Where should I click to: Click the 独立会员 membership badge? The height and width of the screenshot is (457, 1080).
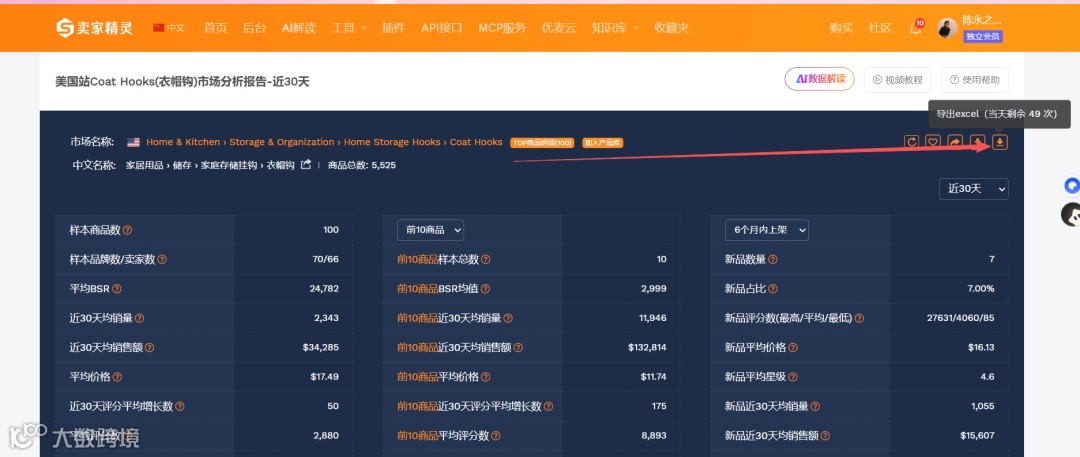point(983,37)
